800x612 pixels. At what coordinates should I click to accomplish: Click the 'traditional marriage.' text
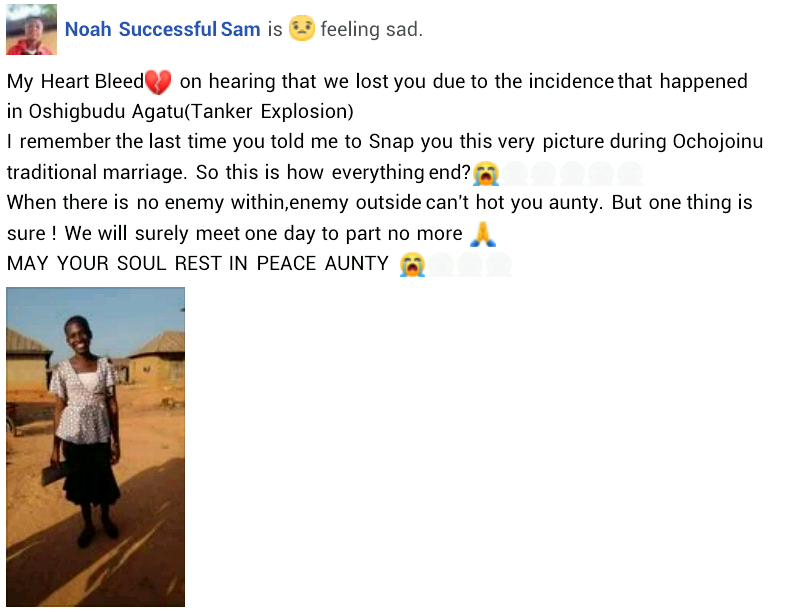pyautogui.click(x=97, y=172)
